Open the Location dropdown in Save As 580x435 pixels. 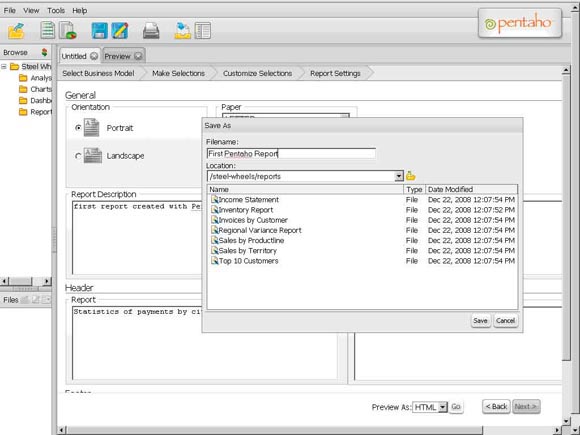[398, 176]
